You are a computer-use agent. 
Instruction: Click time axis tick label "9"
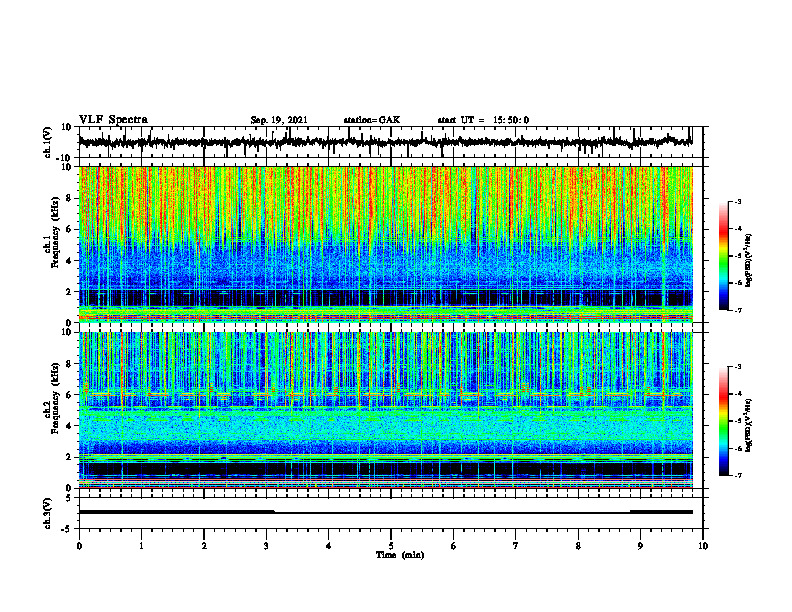pyautogui.click(x=640, y=546)
